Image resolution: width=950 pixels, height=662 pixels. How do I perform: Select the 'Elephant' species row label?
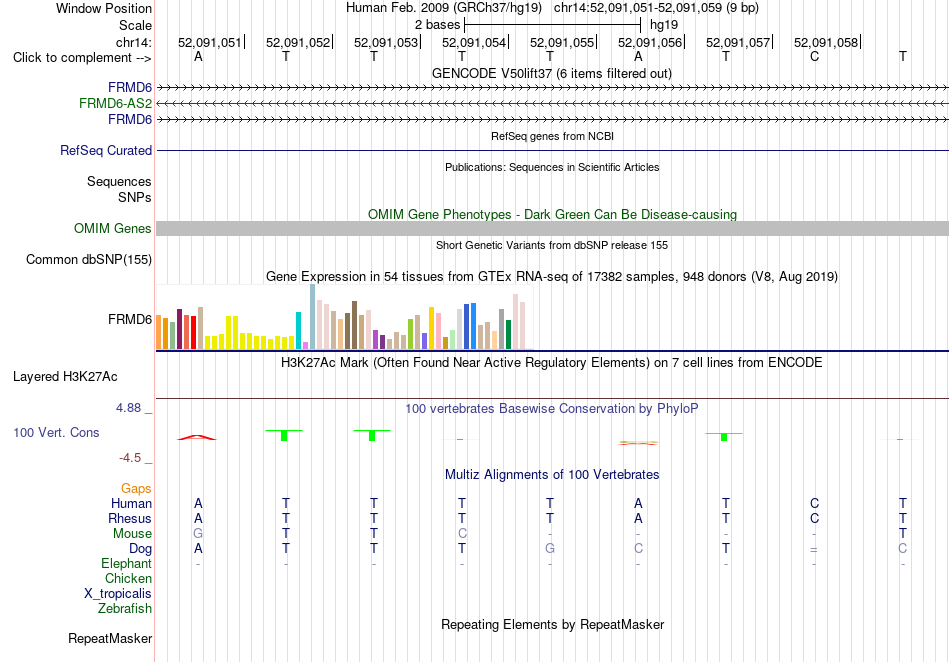click(126, 564)
